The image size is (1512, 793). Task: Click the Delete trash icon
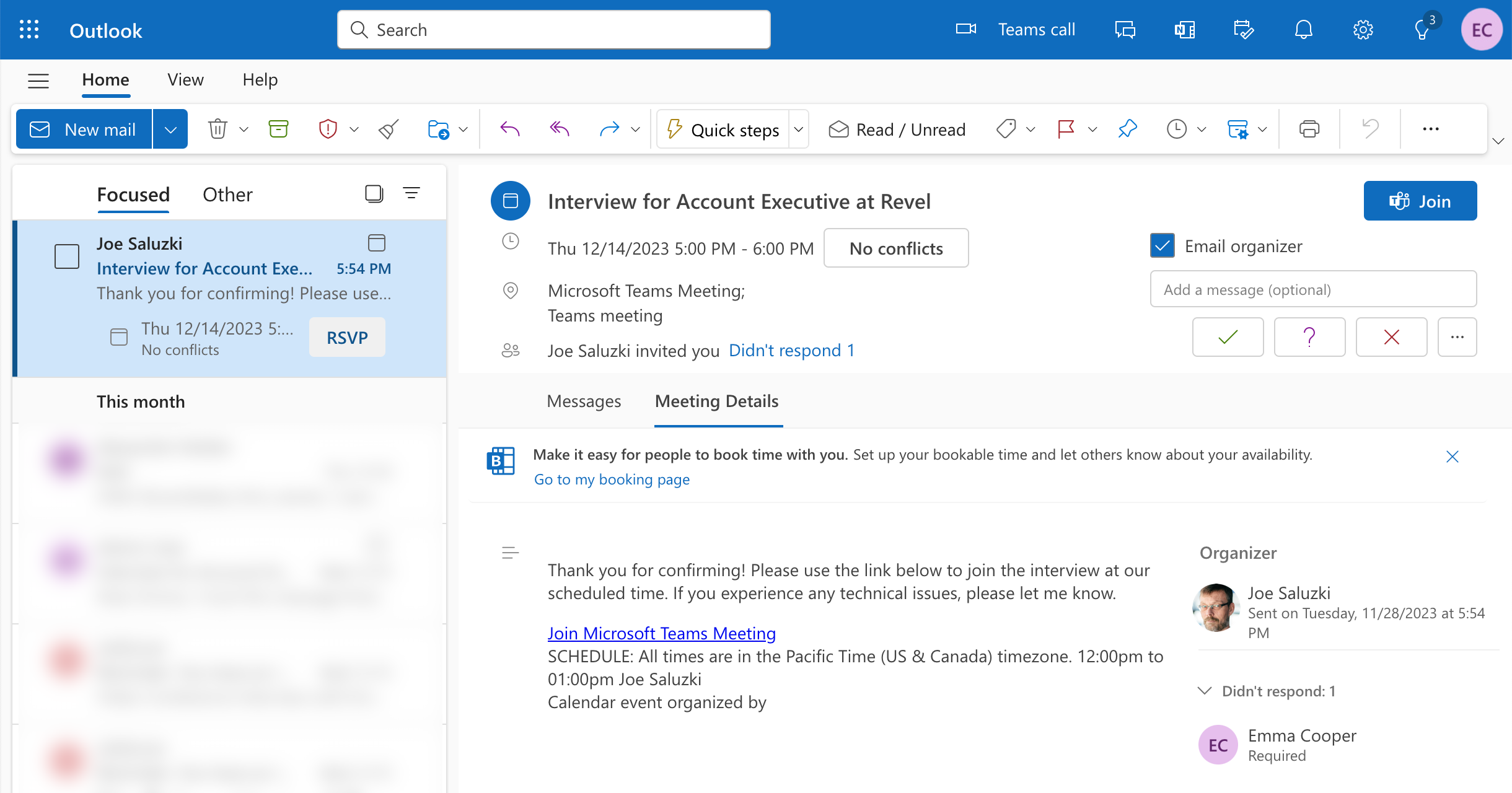click(x=218, y=129)
